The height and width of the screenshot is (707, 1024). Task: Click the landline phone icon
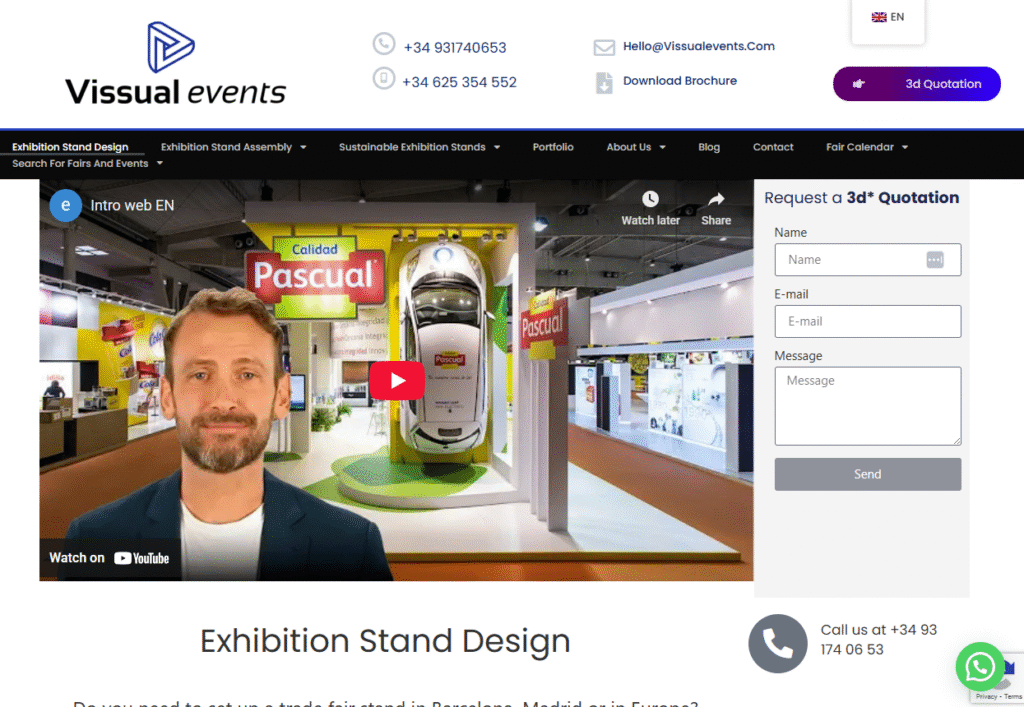point(384,44)
